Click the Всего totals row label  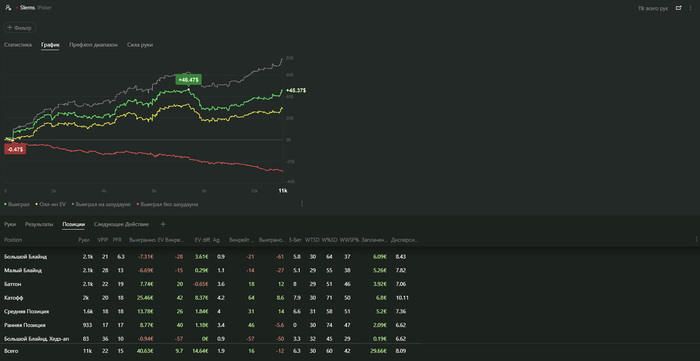tap(11, 351)
